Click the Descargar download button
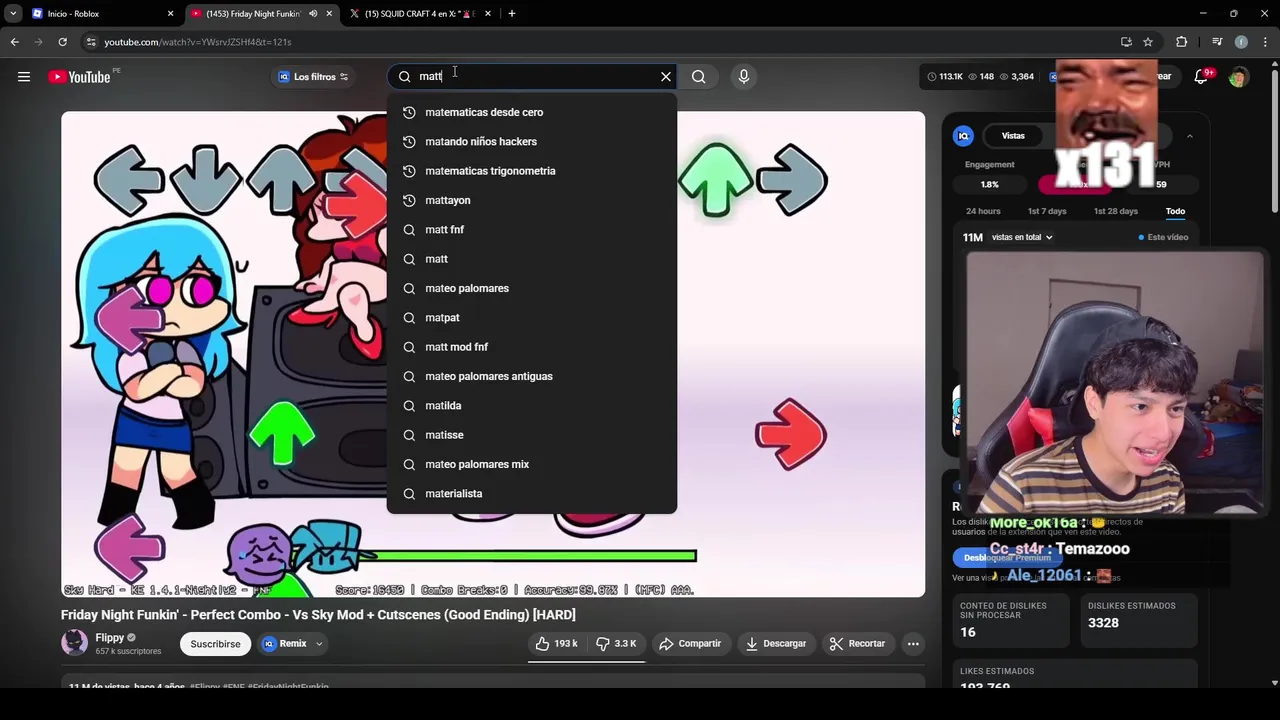 click(x=776, y=644)
